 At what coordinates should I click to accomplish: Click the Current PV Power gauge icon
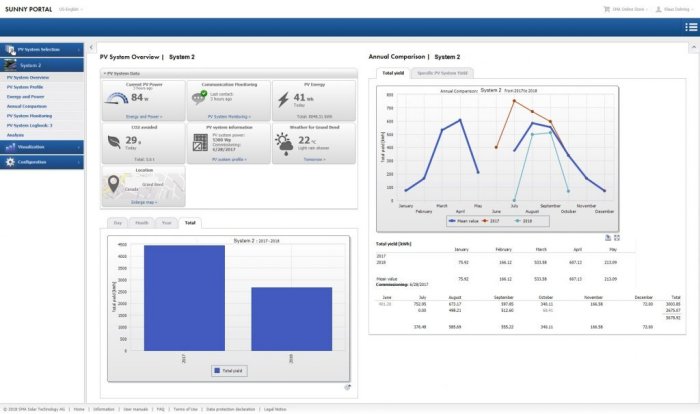click(x=115, y=98)
